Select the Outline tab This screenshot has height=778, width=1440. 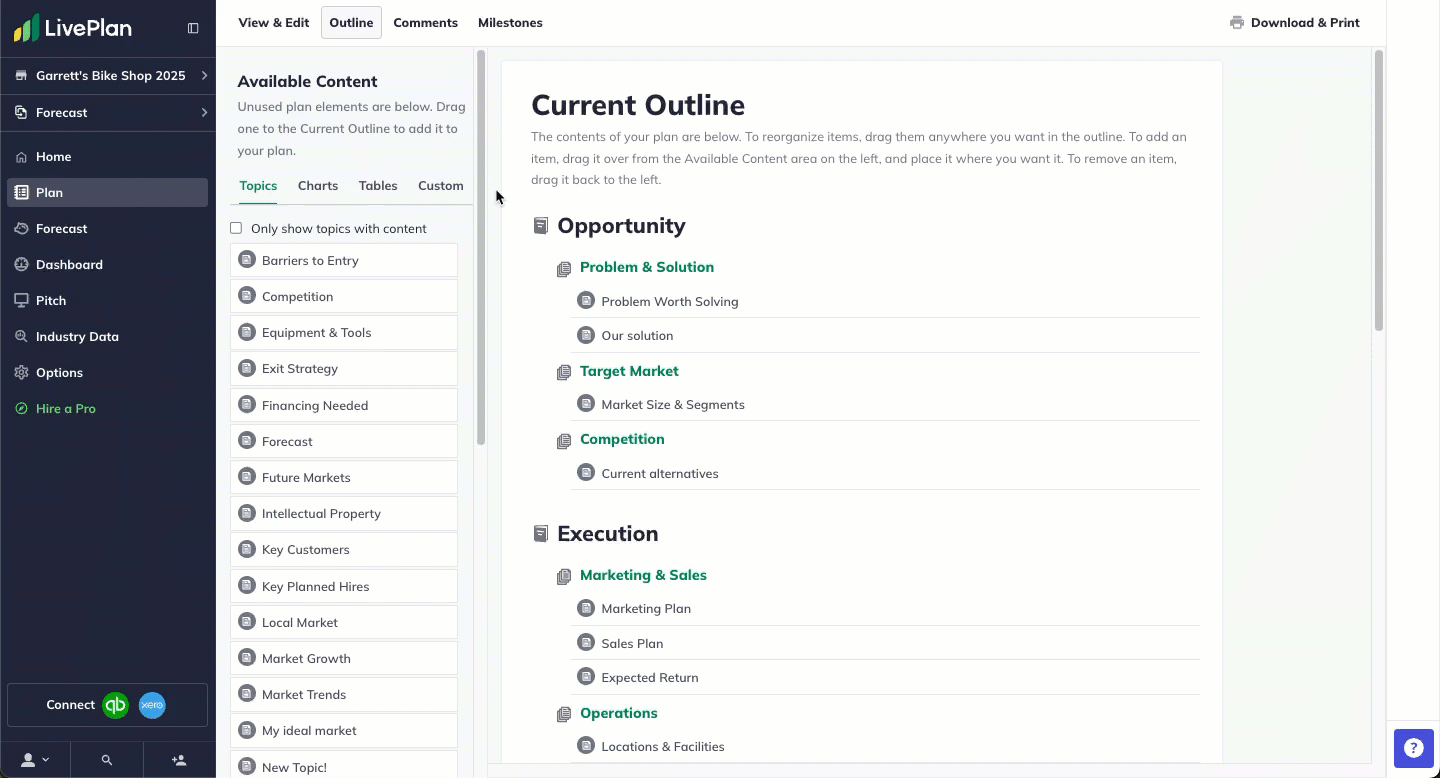pos(351,23)
